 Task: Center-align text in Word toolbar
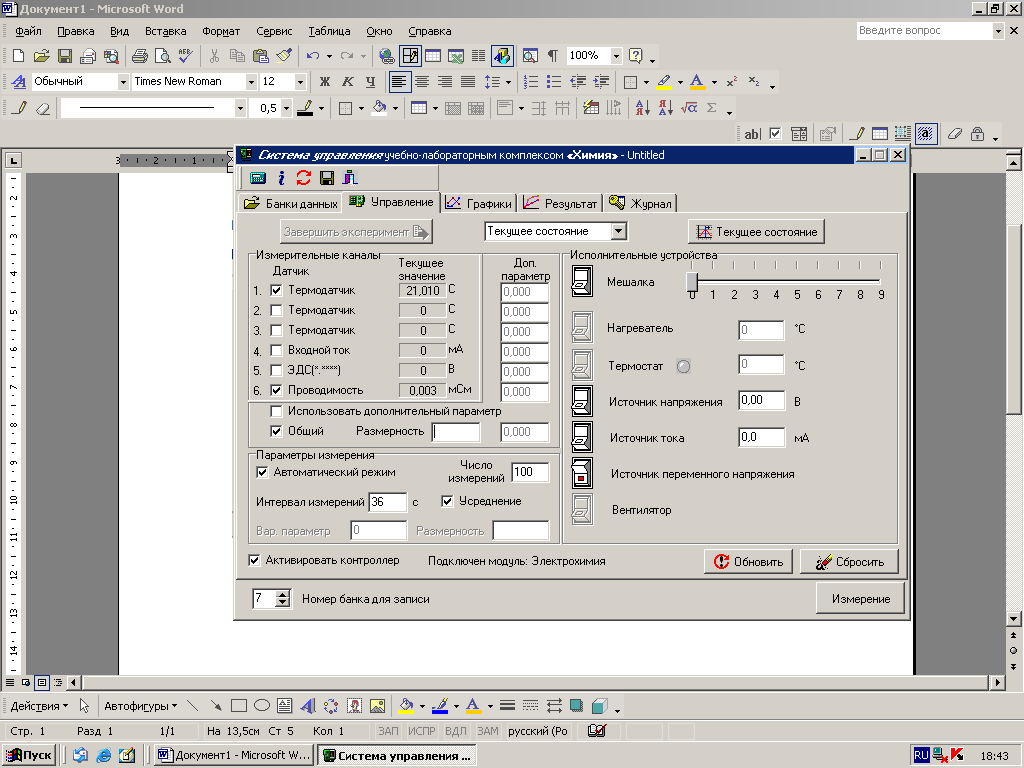422,82
